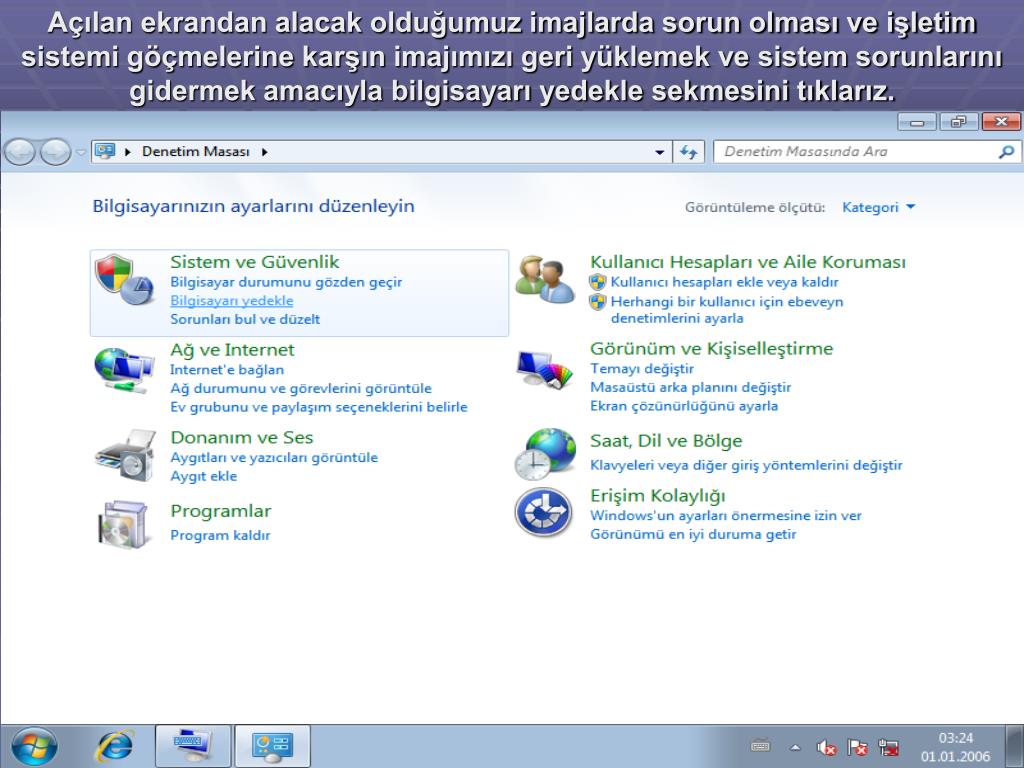Click Temayı değiştir link
The image size is (1024, 768).
(x=641, y=369)
